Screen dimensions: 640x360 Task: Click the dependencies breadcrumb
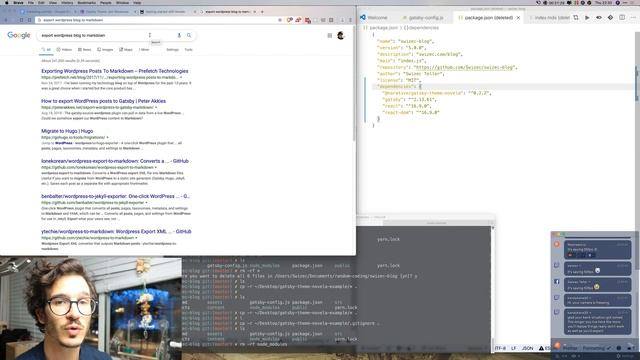(422, 28)
